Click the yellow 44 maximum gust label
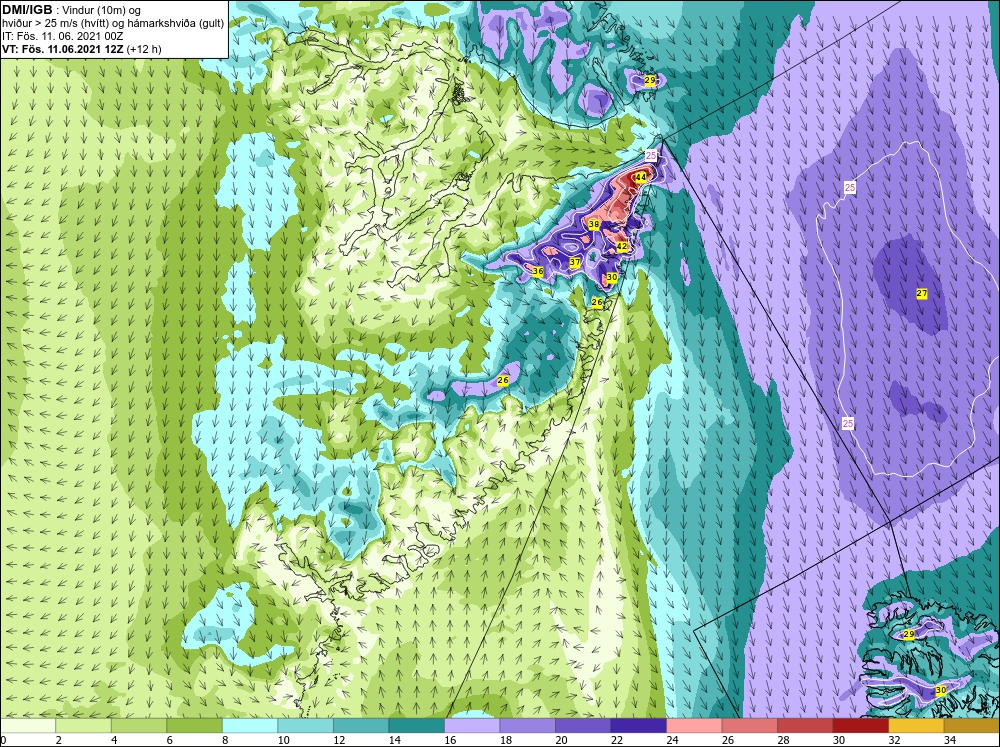 [x=641, y=177]
